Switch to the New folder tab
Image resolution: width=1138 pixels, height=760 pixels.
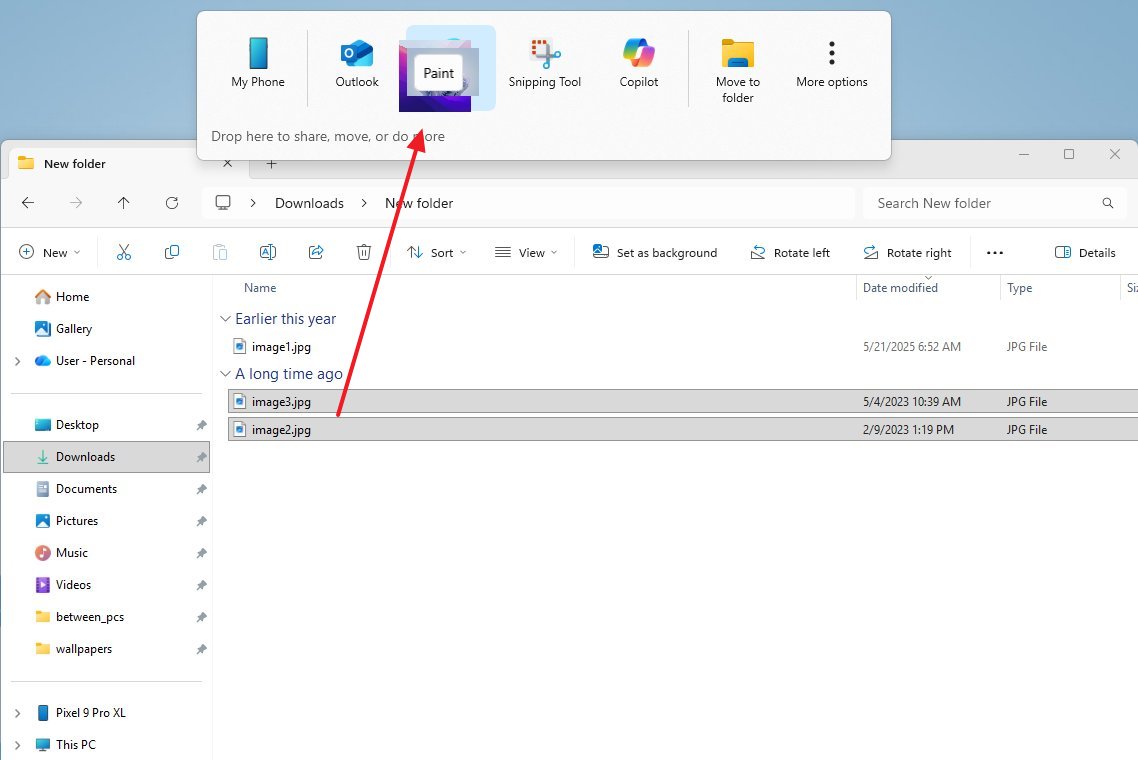(x=75, y=163)
